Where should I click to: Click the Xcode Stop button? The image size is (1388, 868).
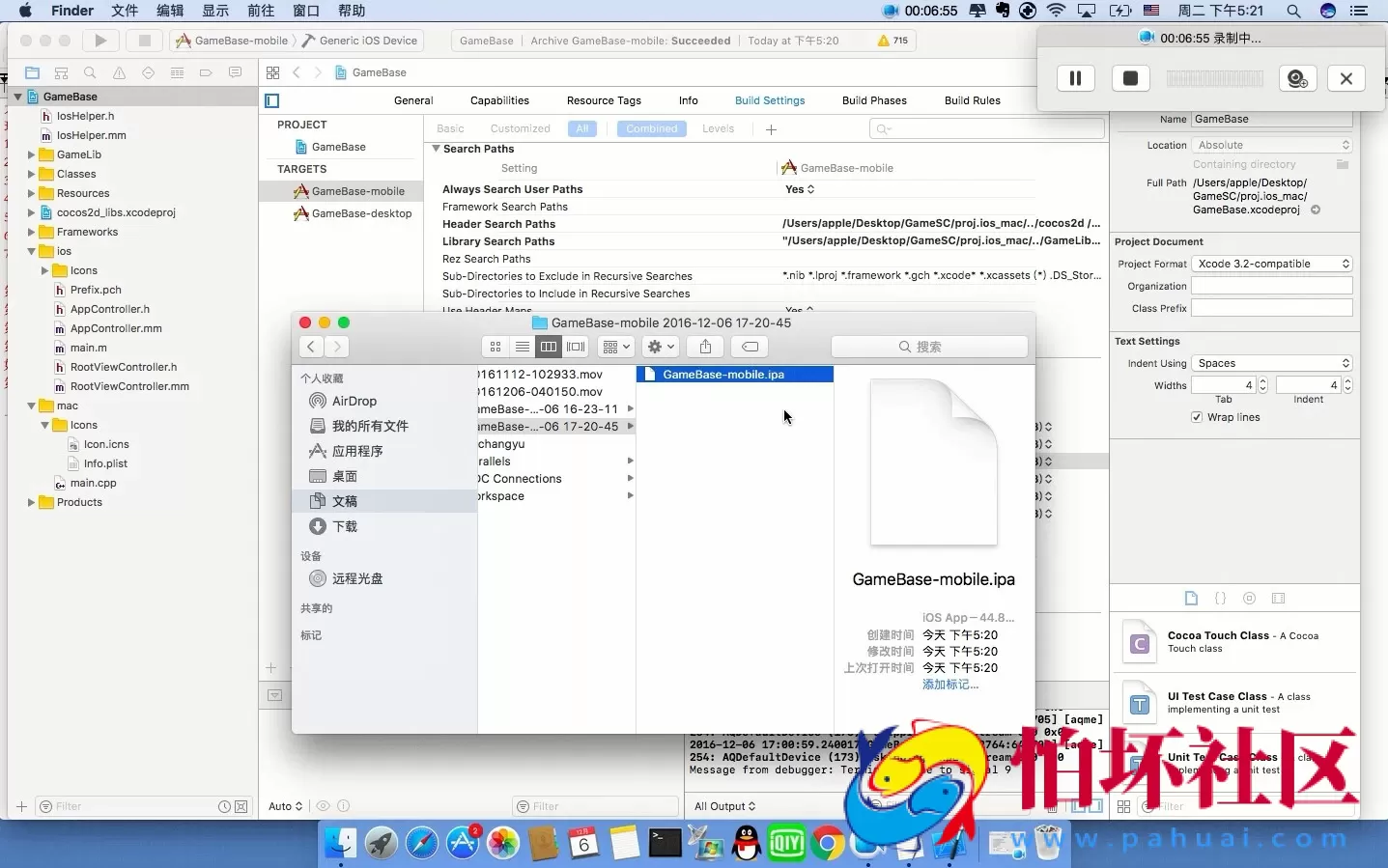[x=145, y=41]
